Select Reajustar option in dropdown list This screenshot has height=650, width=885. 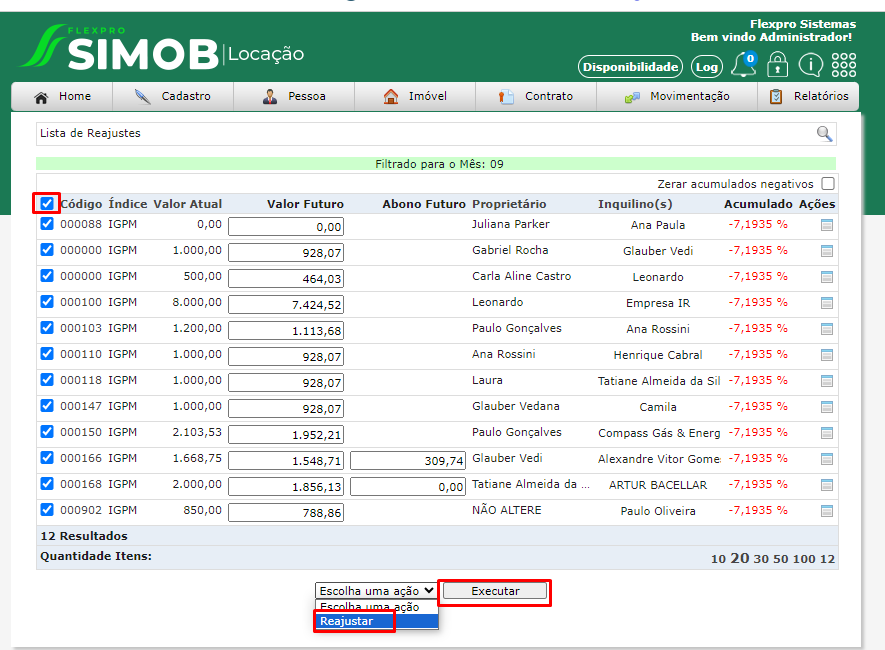pyautogui.click(x=376, y=621)
